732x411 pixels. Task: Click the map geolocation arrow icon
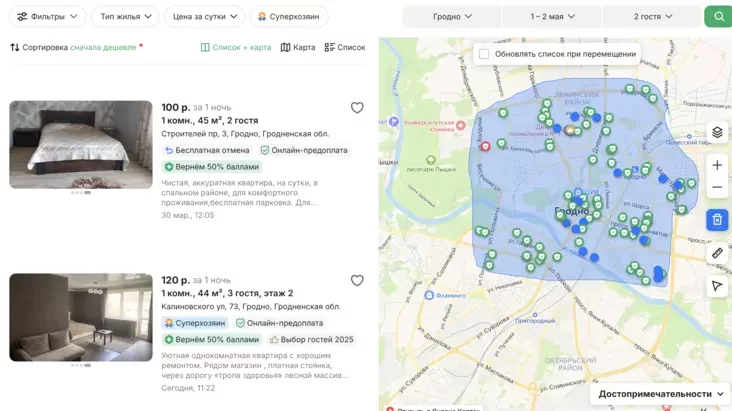click(x=717, y=286)
